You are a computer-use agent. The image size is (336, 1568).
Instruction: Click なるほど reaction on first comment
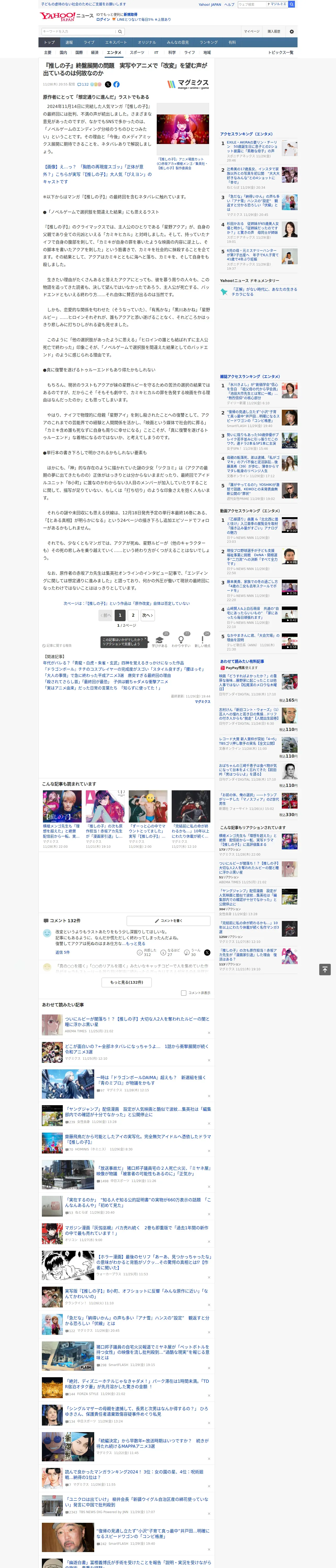[x=164, y=953]
